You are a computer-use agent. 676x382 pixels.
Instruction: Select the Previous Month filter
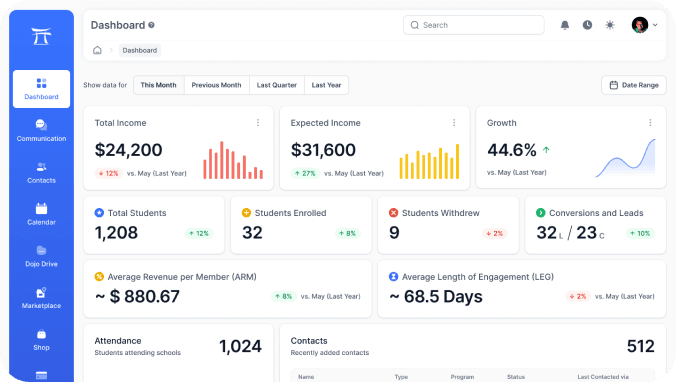216,85
